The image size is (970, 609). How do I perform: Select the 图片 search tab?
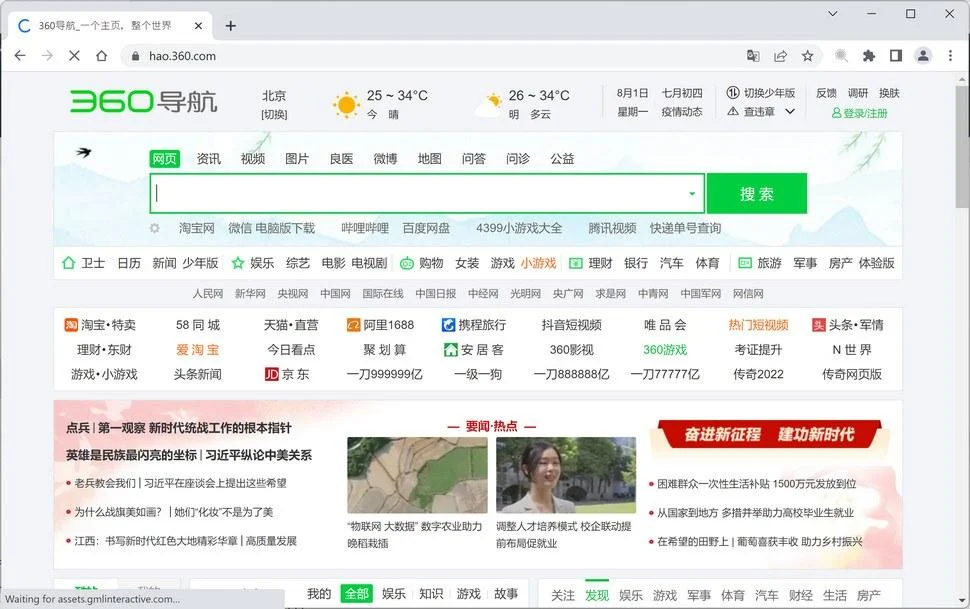297,159
